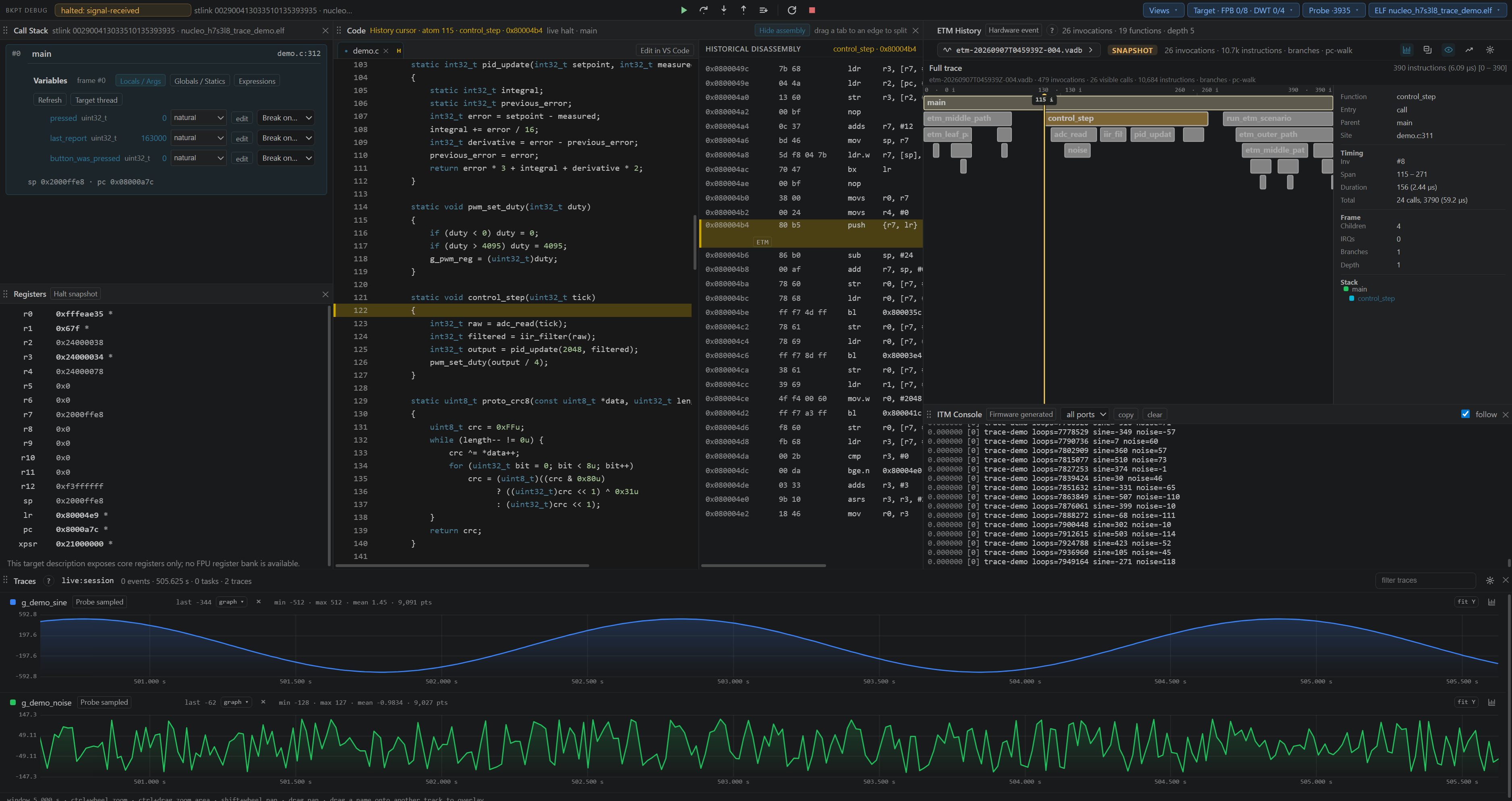Viewport: 1512px width, 801px height.
Task: Select the pid_updat block in ETM flame graph
Action: [1152, 135]
